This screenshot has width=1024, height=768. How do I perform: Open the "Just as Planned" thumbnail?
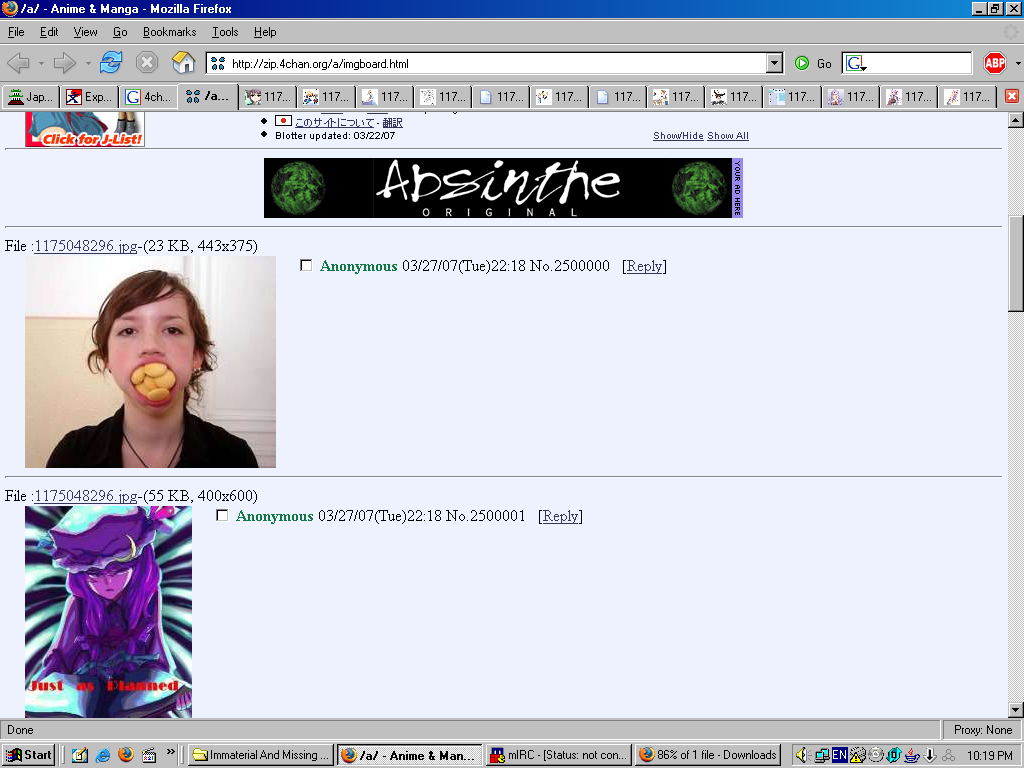click(108, 612)
